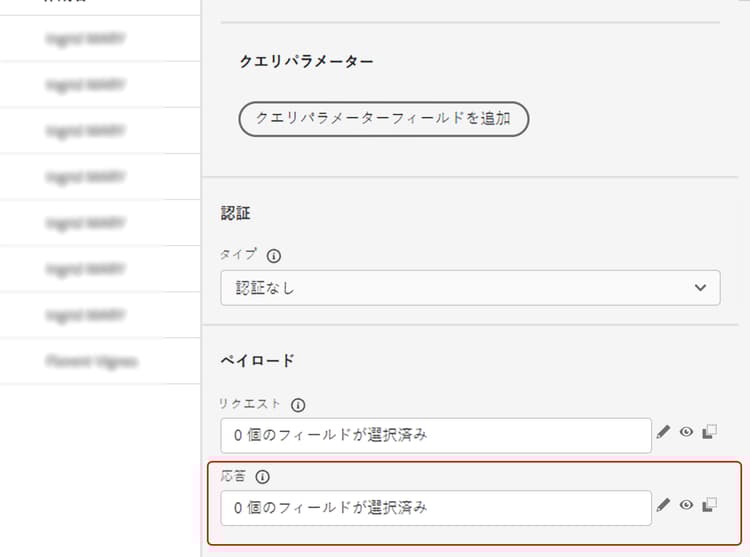Click the copy icon for リクエスト payload
Screen dimensions: 750x557
coord(710,433)
